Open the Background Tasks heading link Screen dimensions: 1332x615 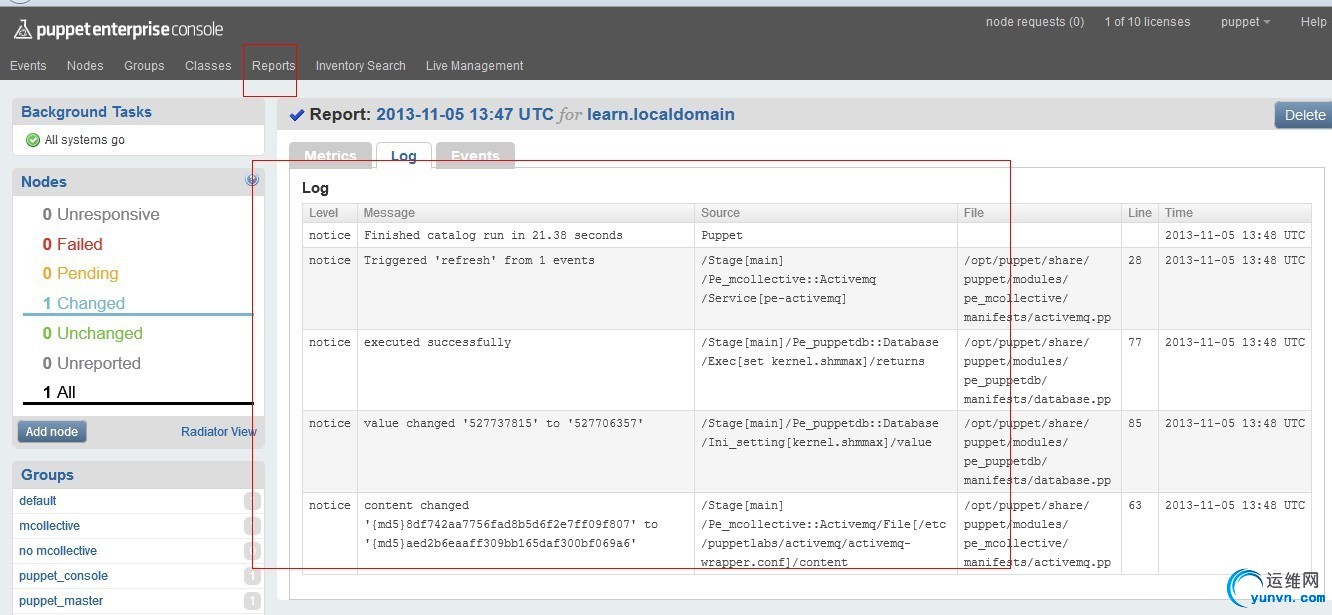(86, 112)
